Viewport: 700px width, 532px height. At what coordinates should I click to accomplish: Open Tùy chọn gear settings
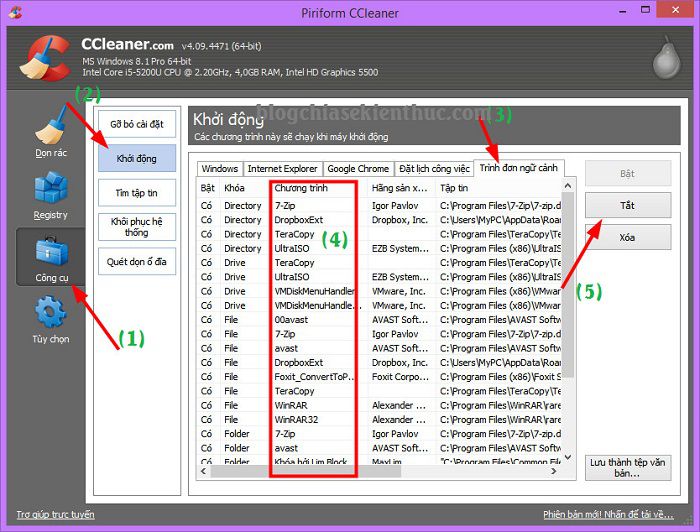[51, 319]
